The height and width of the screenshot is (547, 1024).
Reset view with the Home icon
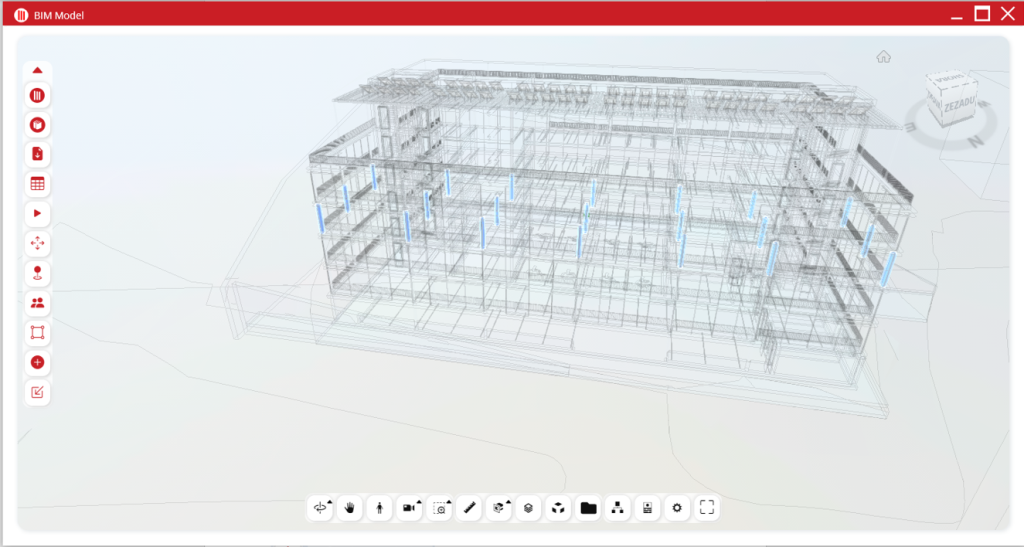[883, 57]
